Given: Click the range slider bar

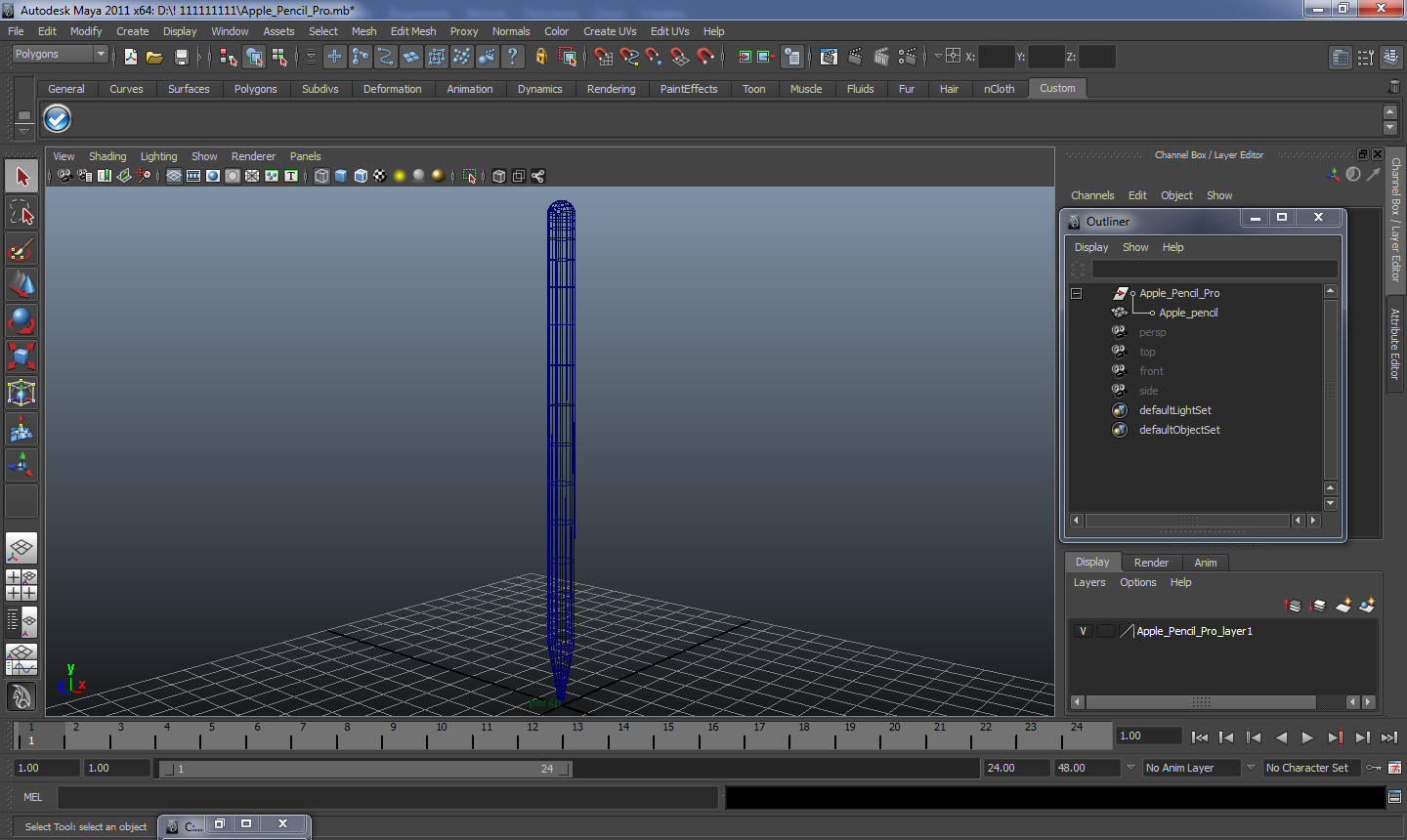Looking at the screenshot, I should (x=365, y=769).
